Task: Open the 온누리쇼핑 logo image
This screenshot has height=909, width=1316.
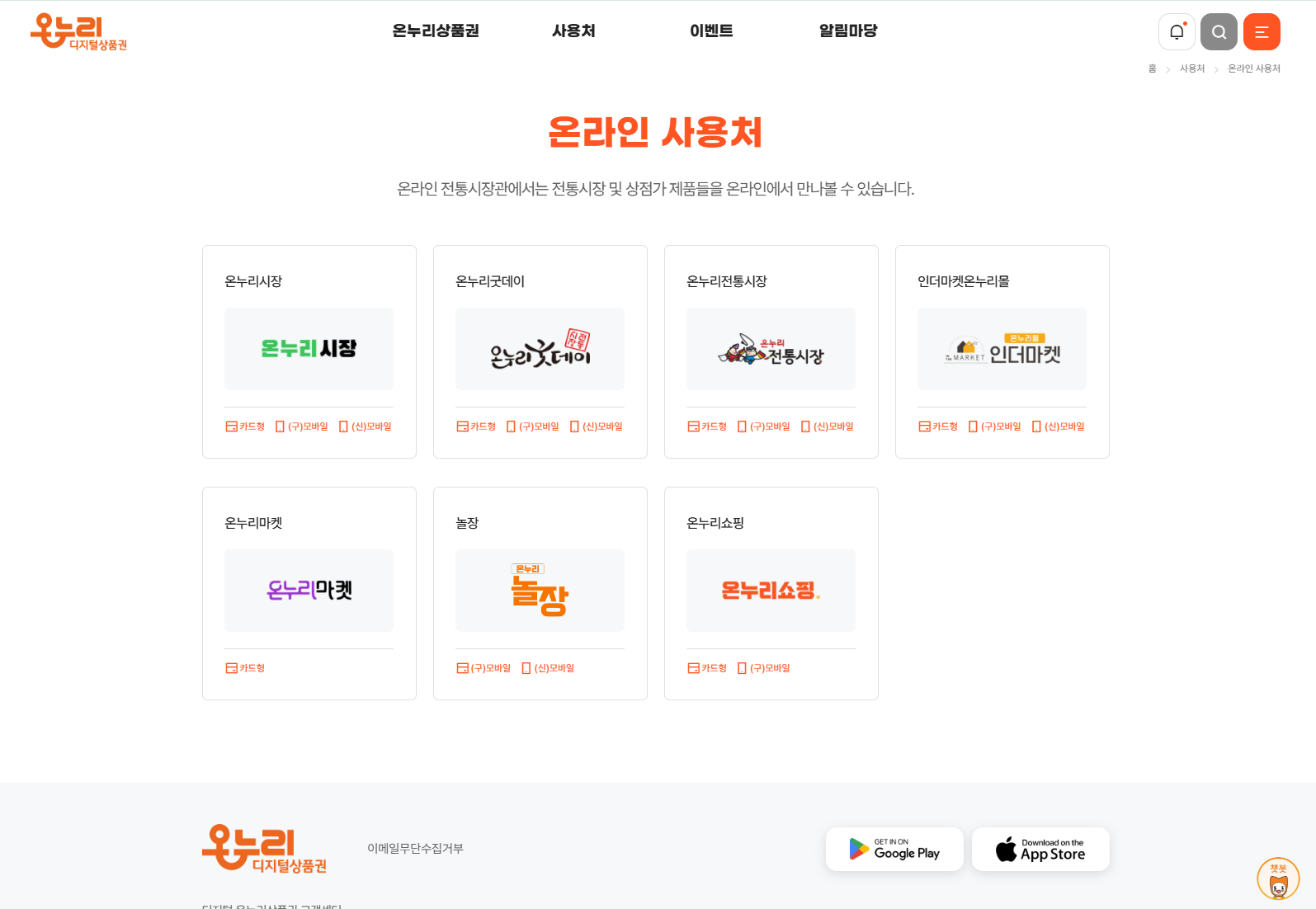Action: coord(771,591)
